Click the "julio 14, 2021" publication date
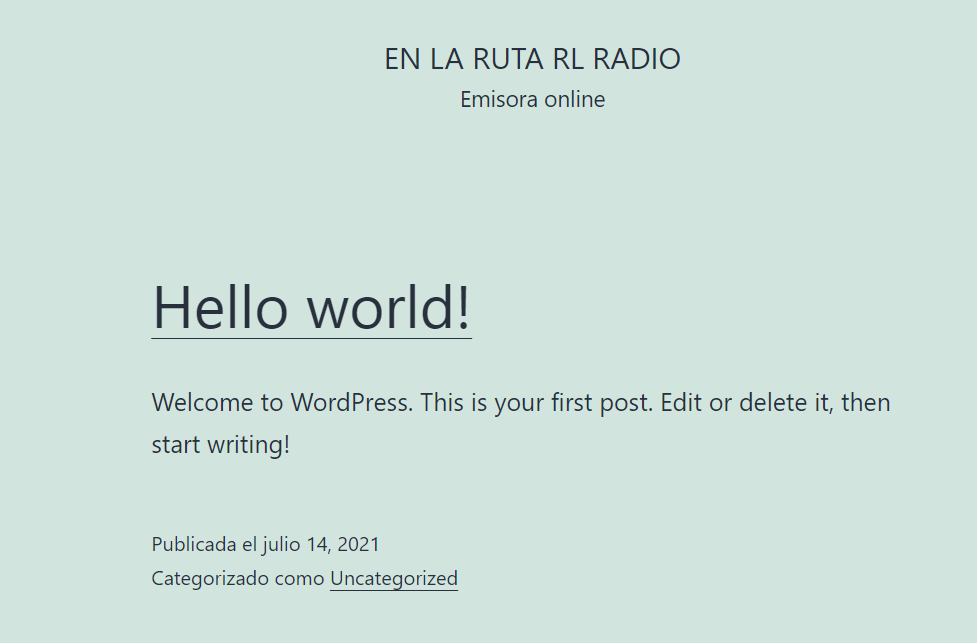977x643 pixels. 321,545
